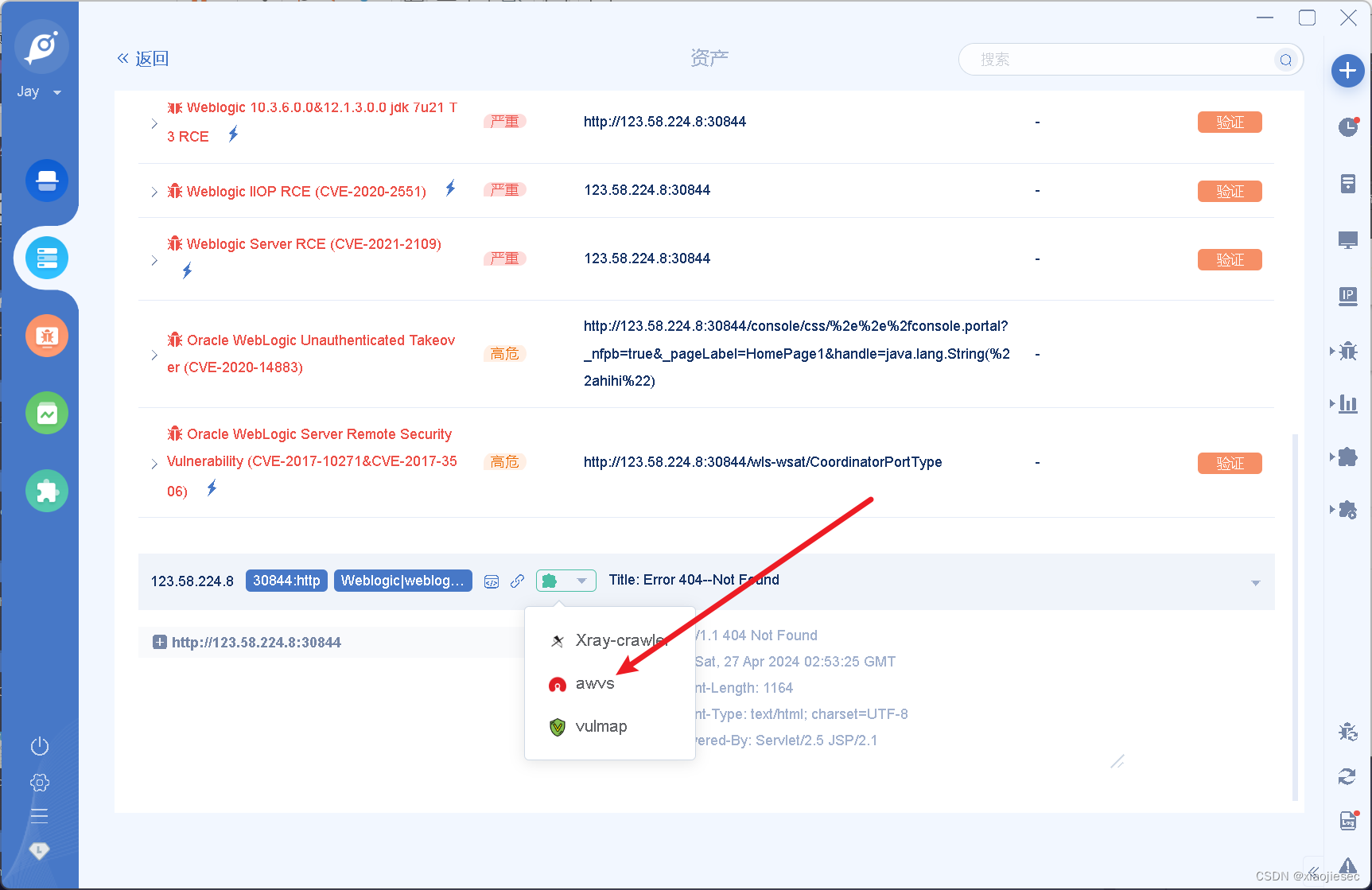Click 验证 for Weblogic jdk 7u21 T3 RCE
1372x890 pixels.
[1230, 122]
